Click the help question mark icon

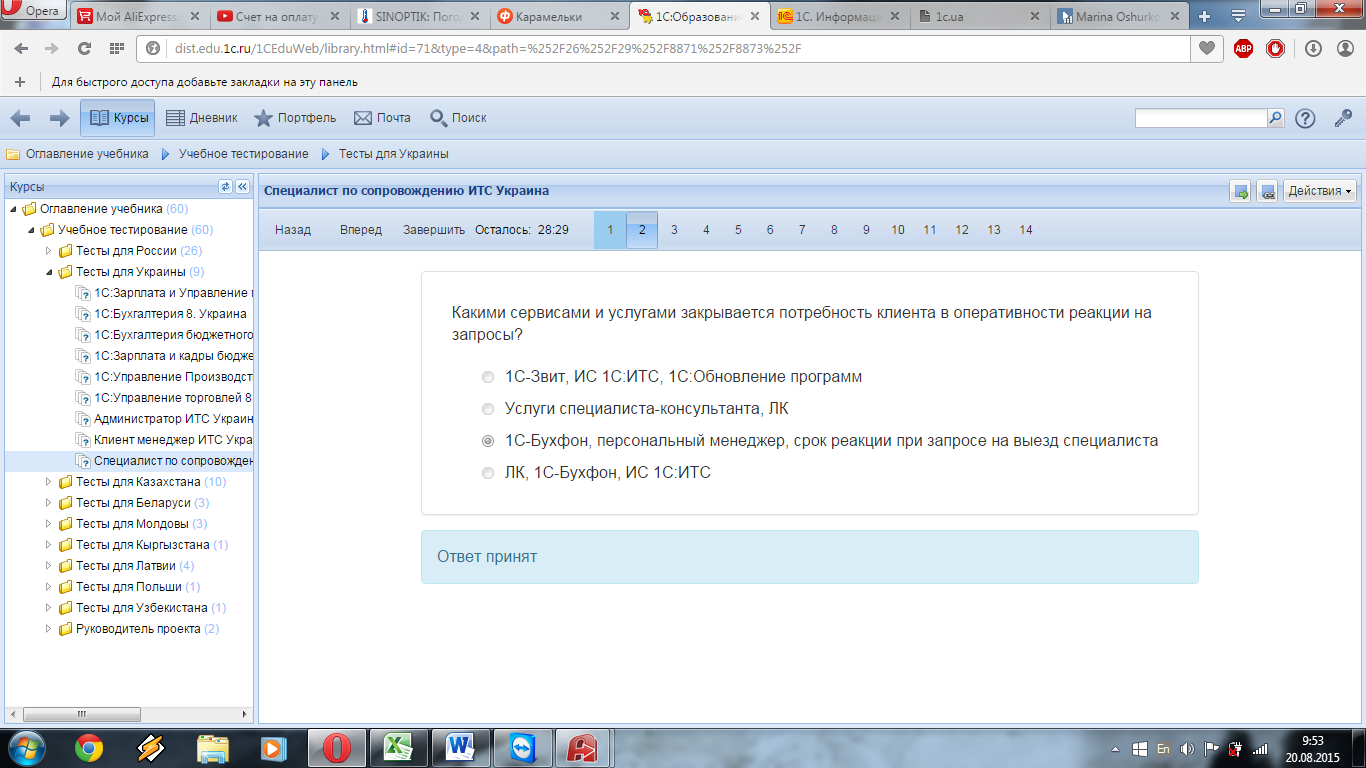click(x=1305, y=118)
